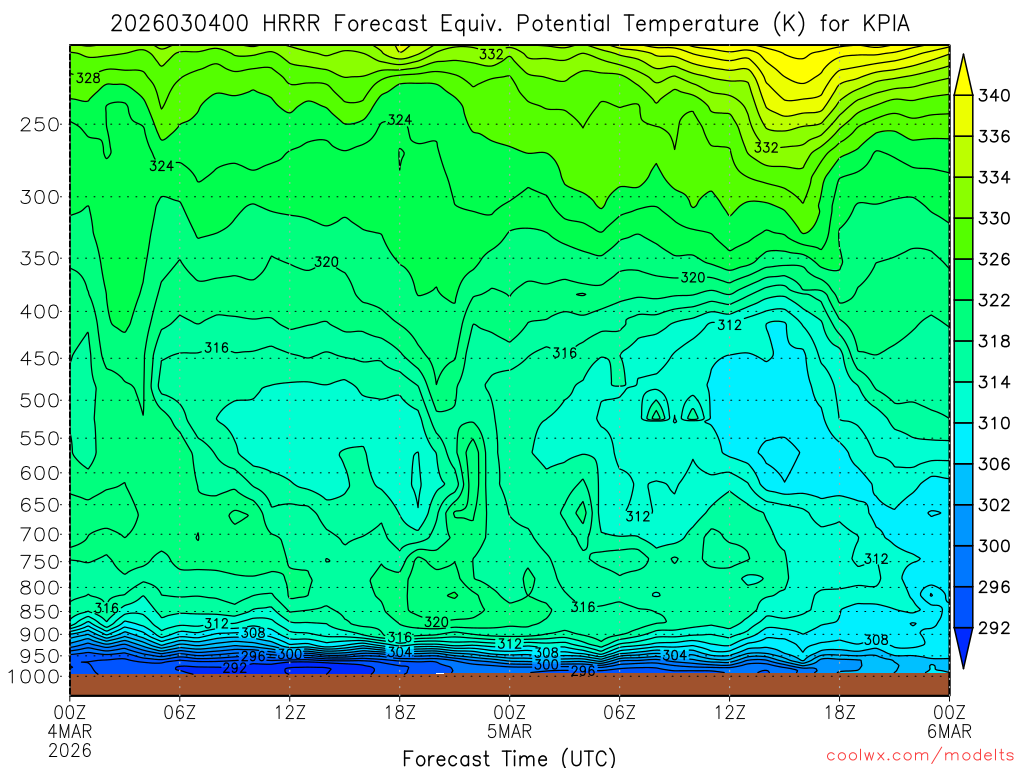Click the 00Z 6MAR time label
Viewport: 1024px width, 768px height.
(x=950, y=721)
